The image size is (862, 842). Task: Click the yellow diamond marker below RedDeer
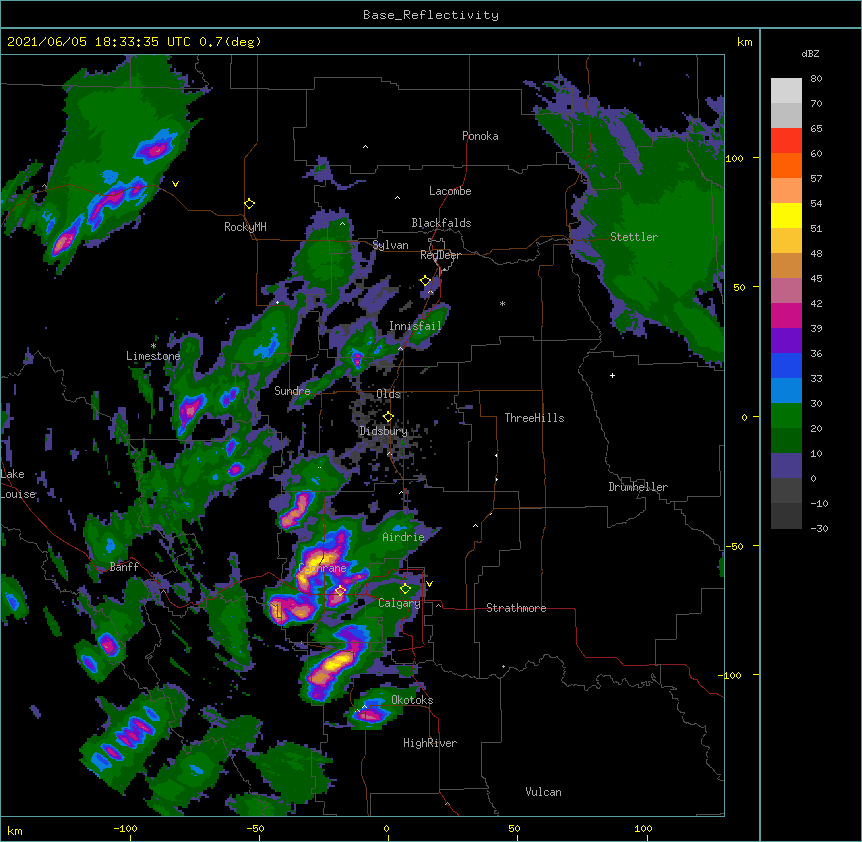[x=426, y=281]
